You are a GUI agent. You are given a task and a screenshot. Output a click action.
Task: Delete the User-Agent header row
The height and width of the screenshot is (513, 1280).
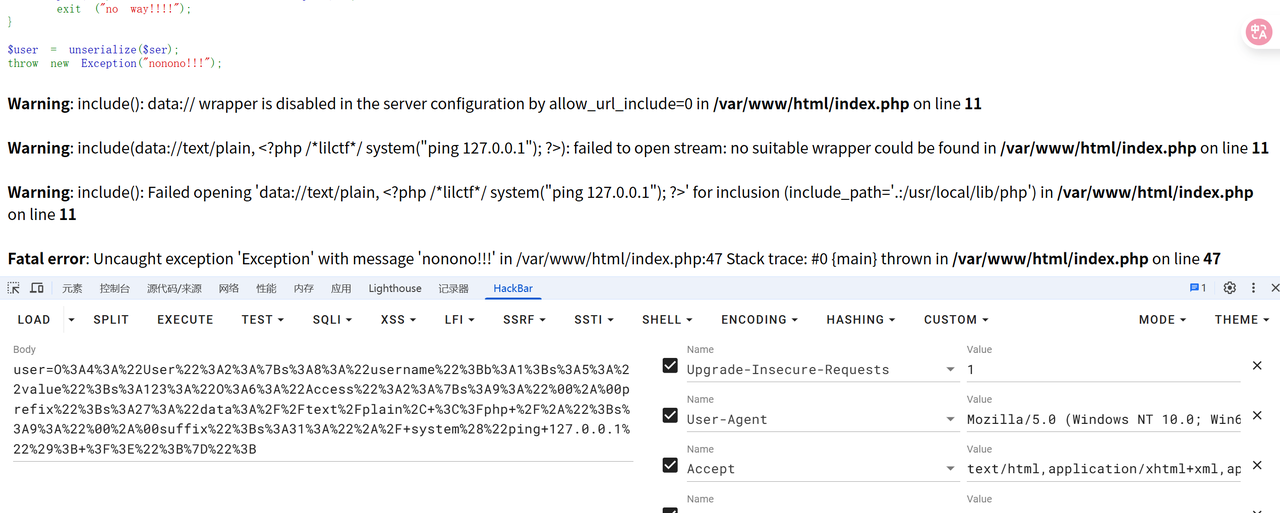(x=1257, y=416)
